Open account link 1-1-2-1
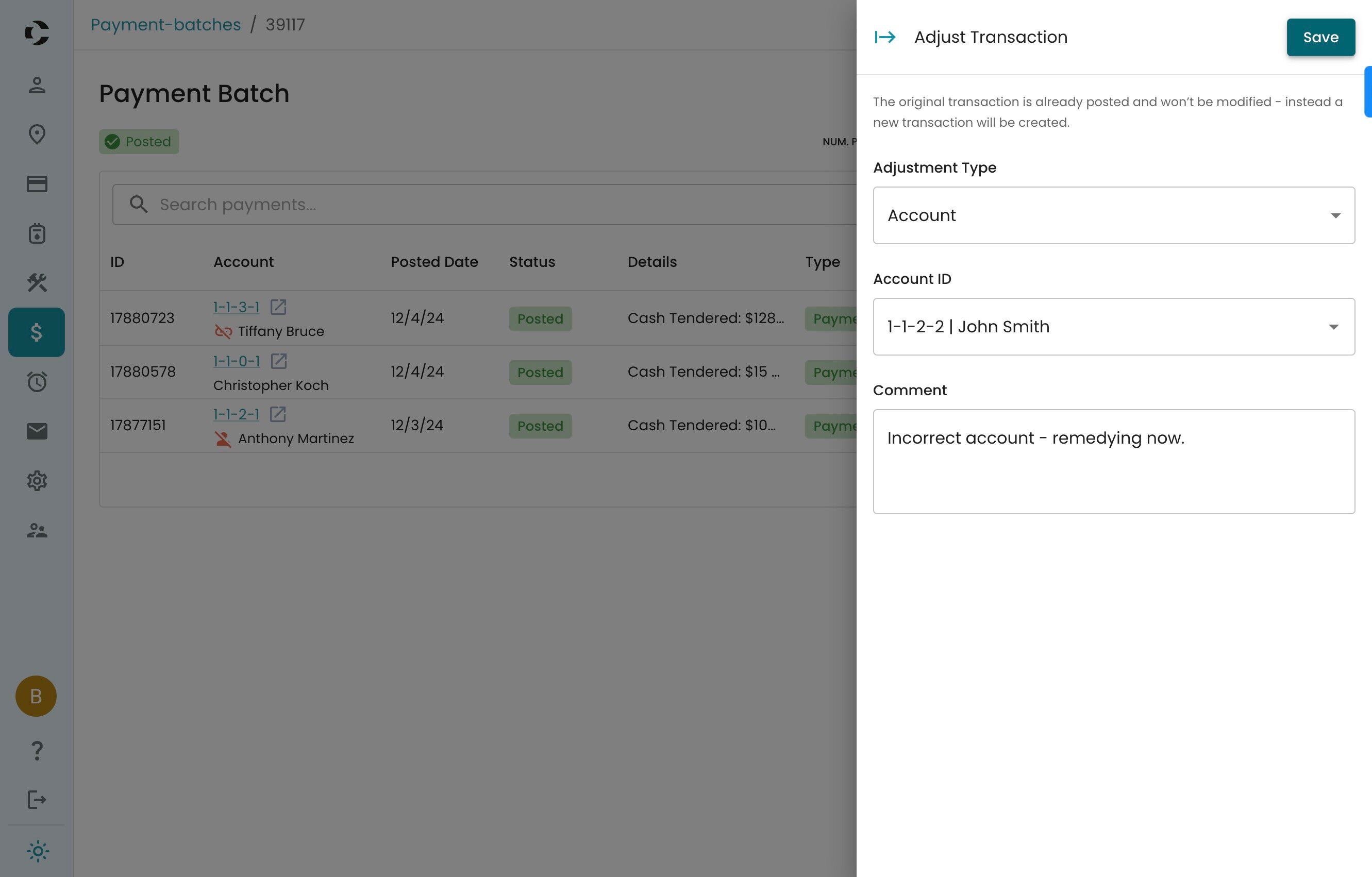Image resolution: width=1372 pixels, height=877 pixels. click(x=236, y=414)
